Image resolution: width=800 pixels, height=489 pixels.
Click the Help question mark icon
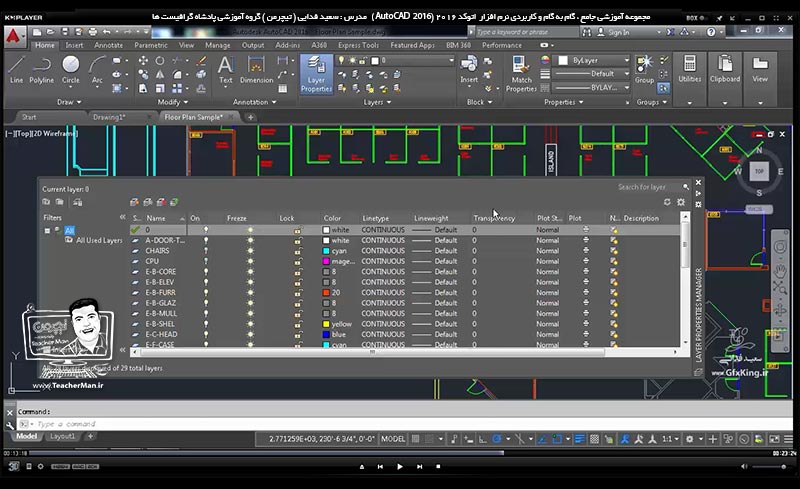point(711,32)
